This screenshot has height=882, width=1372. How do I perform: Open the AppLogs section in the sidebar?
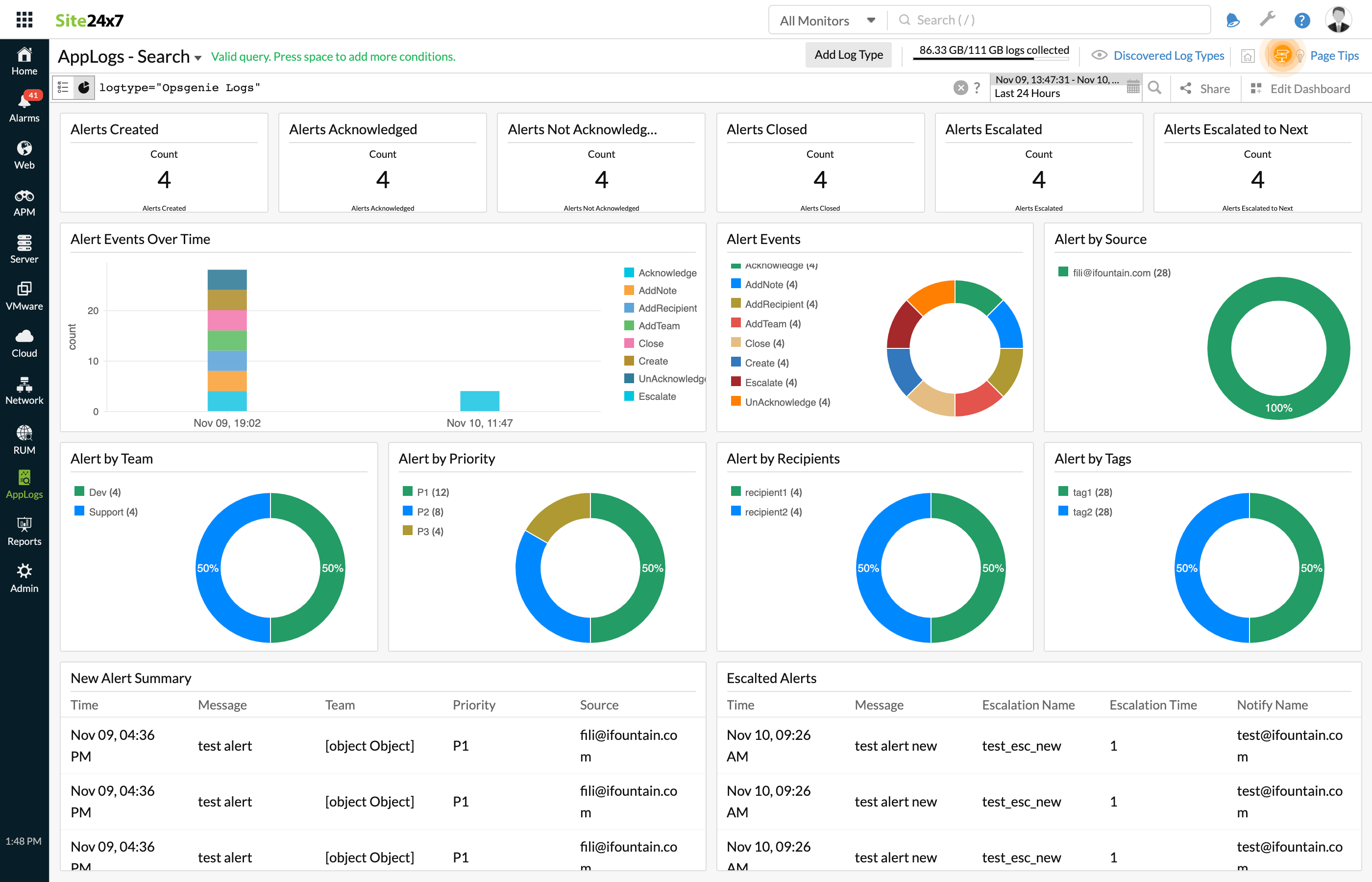tap(24, 484)
